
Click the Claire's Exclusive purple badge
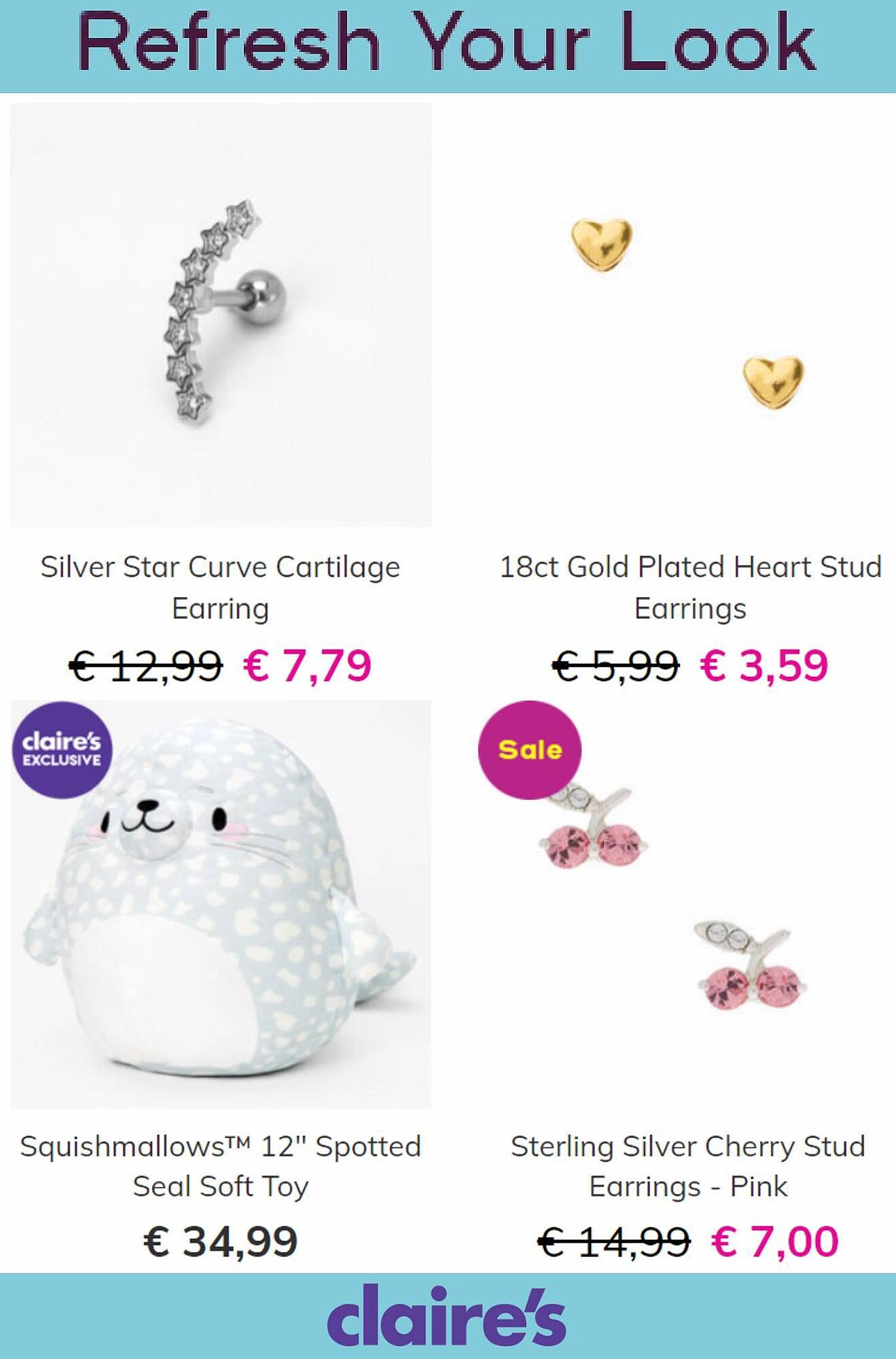click(62, 749)
